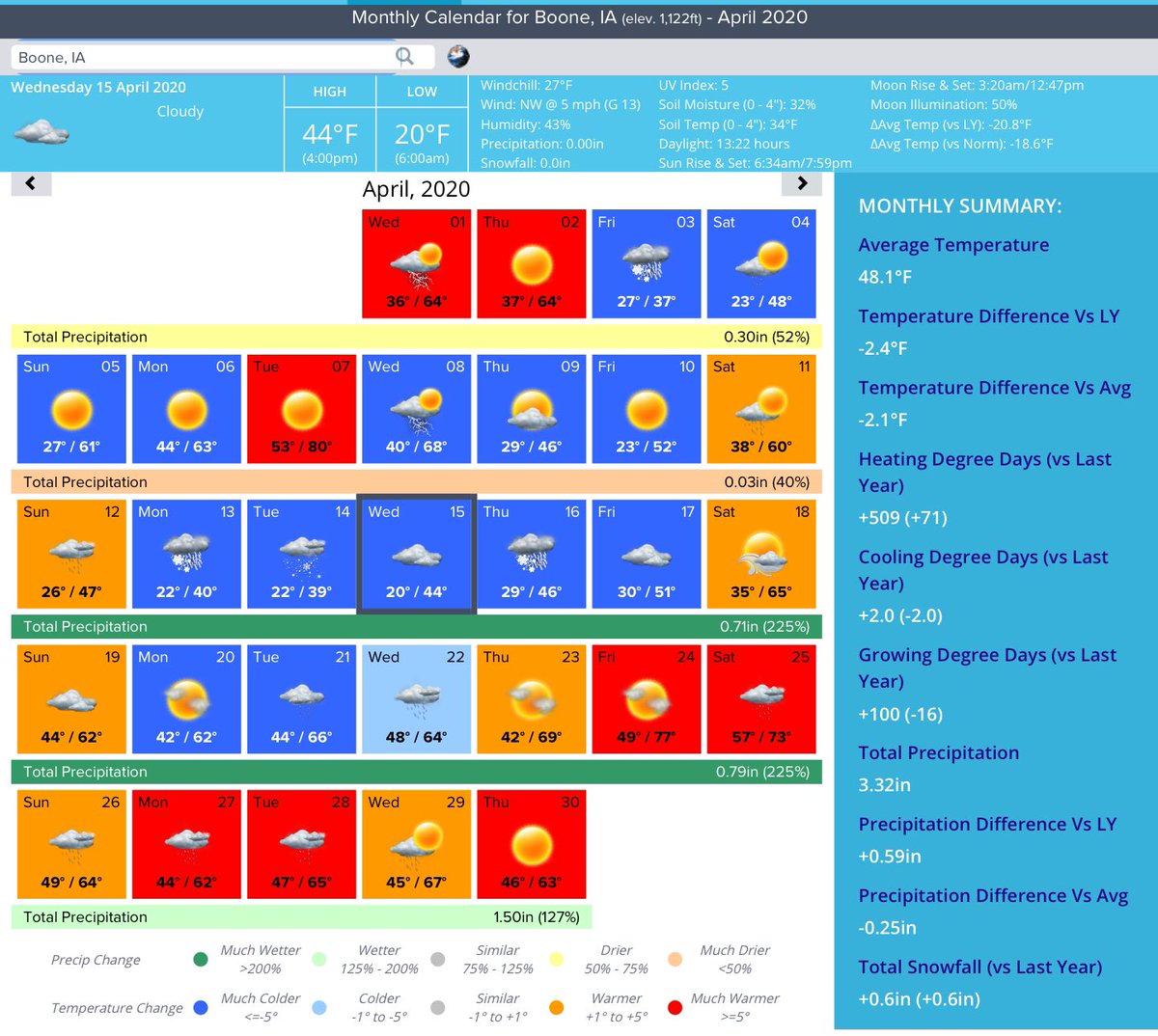Click the Much Wetter green legend dot

201,959
